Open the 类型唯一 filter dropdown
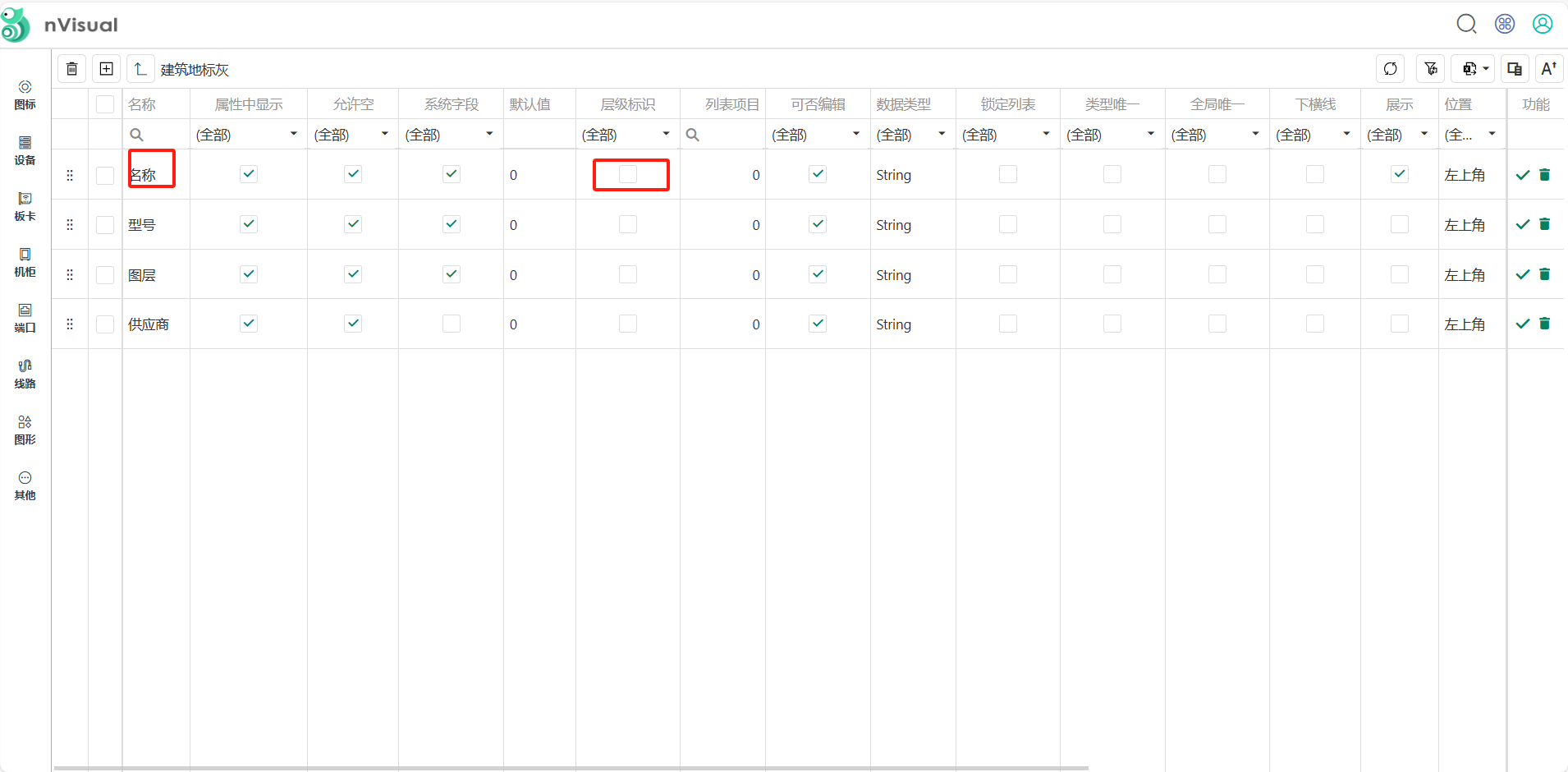 [1112, 135]
